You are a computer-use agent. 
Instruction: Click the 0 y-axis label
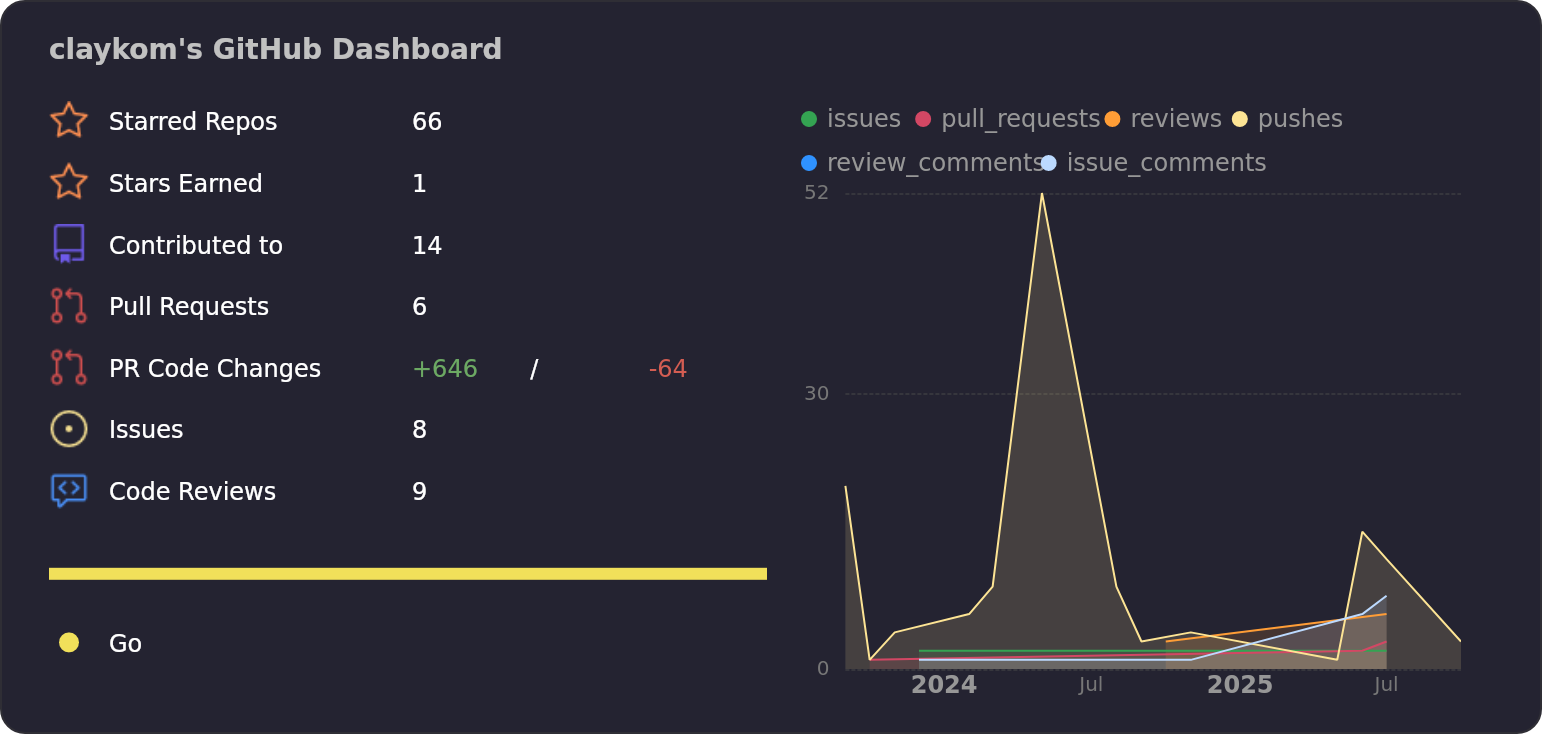click(x=823, y=669)
